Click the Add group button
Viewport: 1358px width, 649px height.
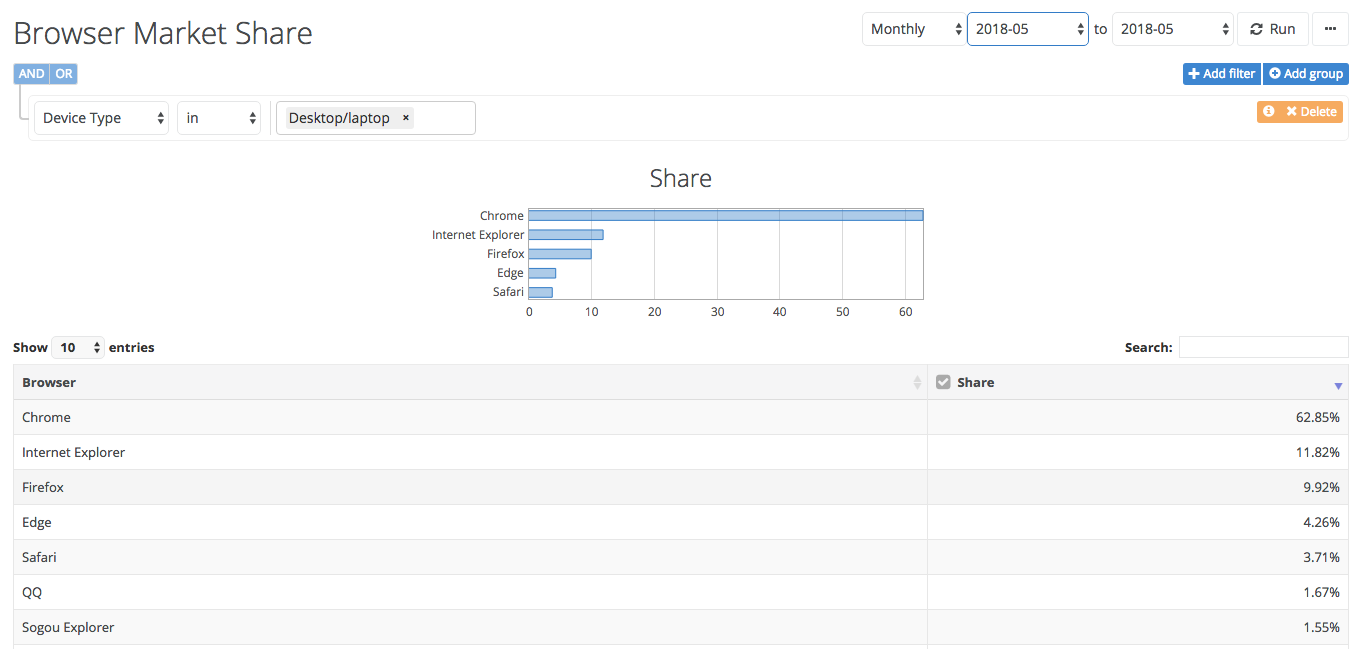[x=1306, y=74]
